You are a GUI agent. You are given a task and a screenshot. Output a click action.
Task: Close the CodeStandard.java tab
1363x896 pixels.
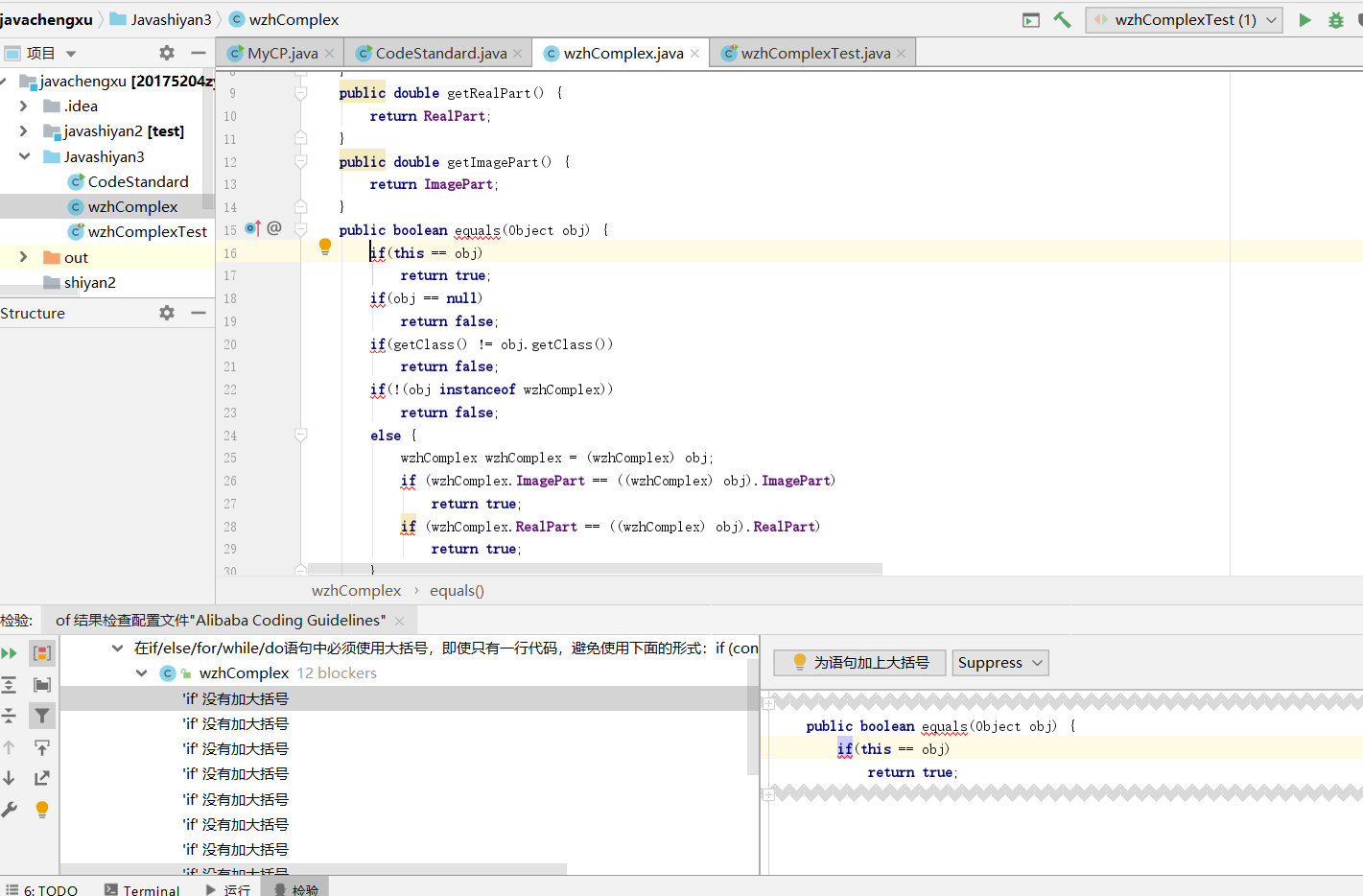[518, 54]
